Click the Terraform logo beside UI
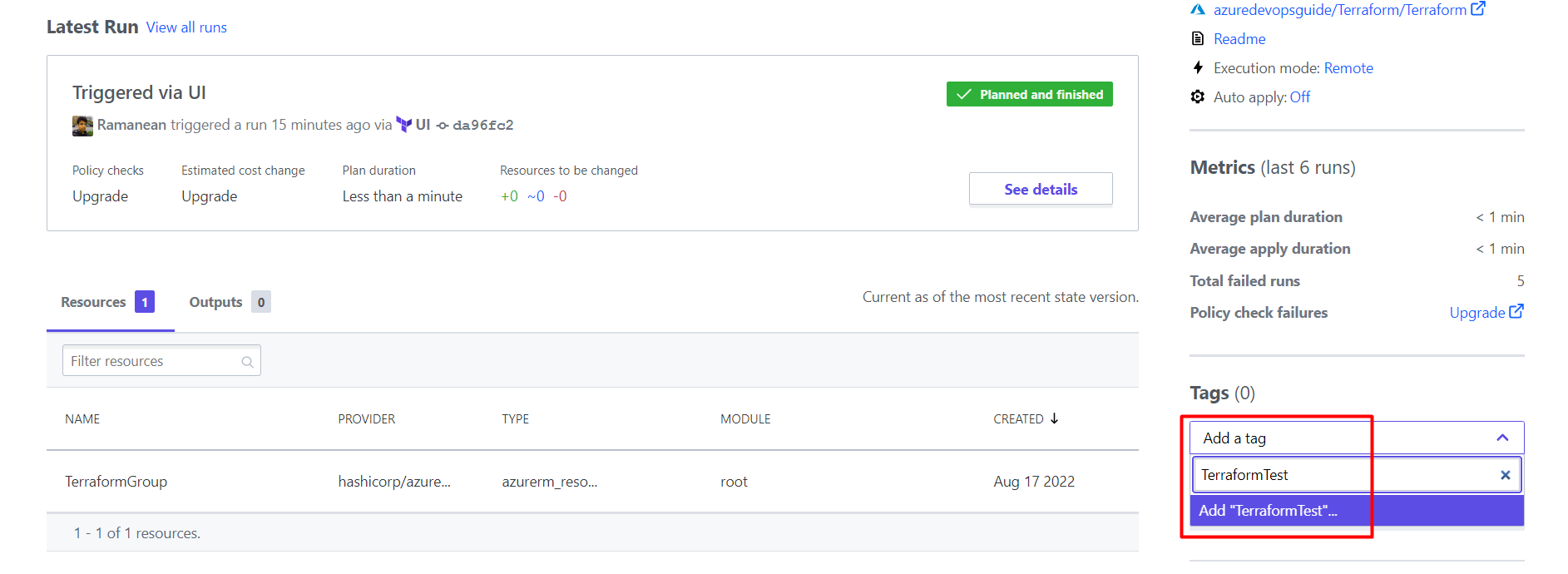This screenshot has width=1568, height=574. point(404,125)
